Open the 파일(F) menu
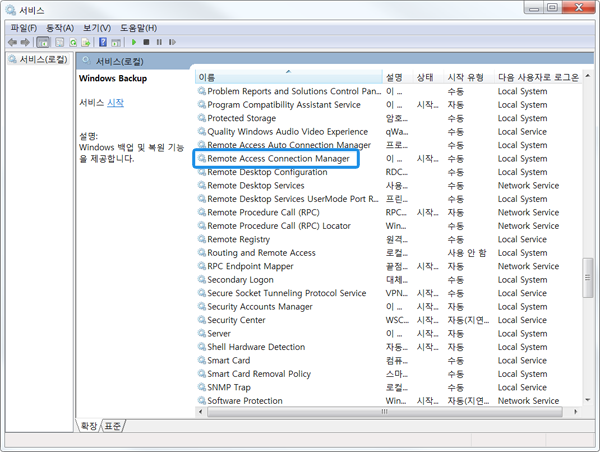The image size is (600, 452). click(x=24, y=28)
